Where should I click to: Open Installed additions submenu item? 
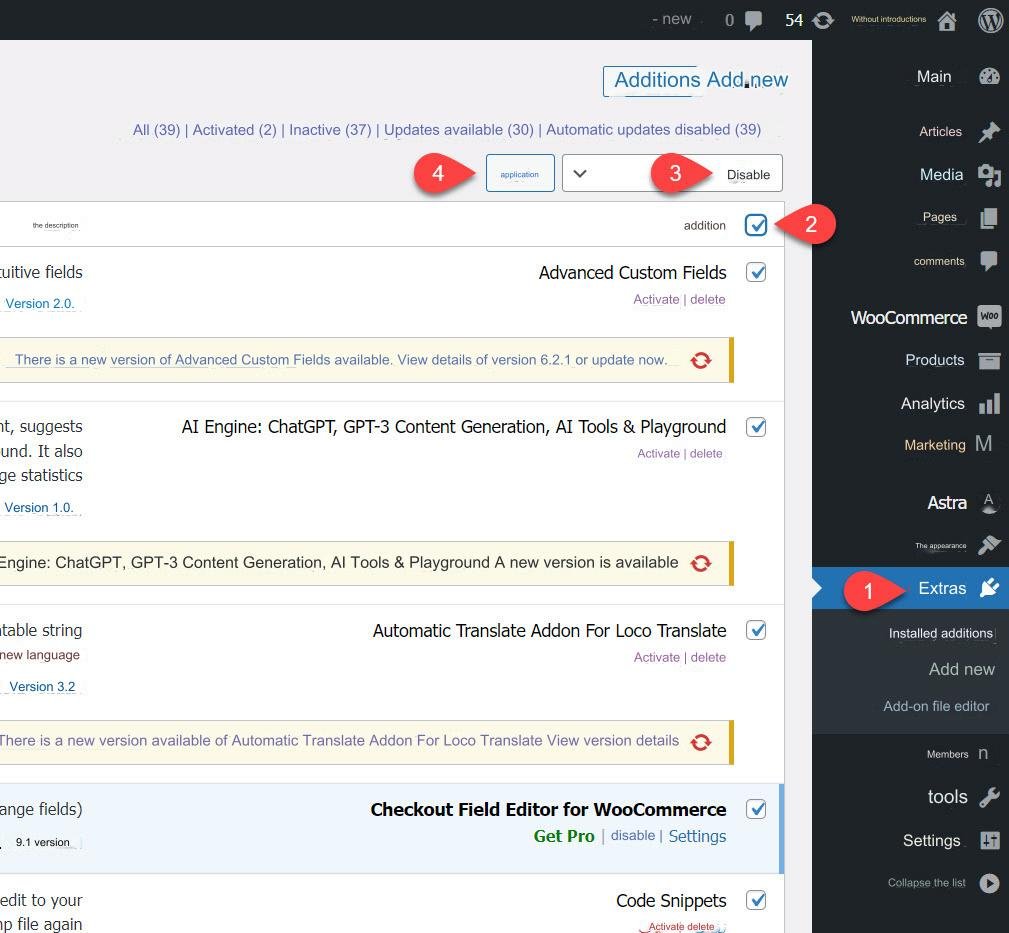940,633
